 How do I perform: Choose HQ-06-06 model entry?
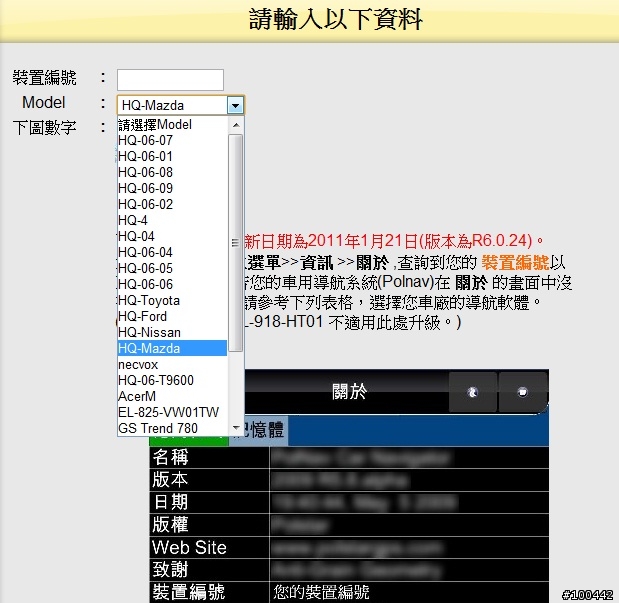[x=172, y=284]
